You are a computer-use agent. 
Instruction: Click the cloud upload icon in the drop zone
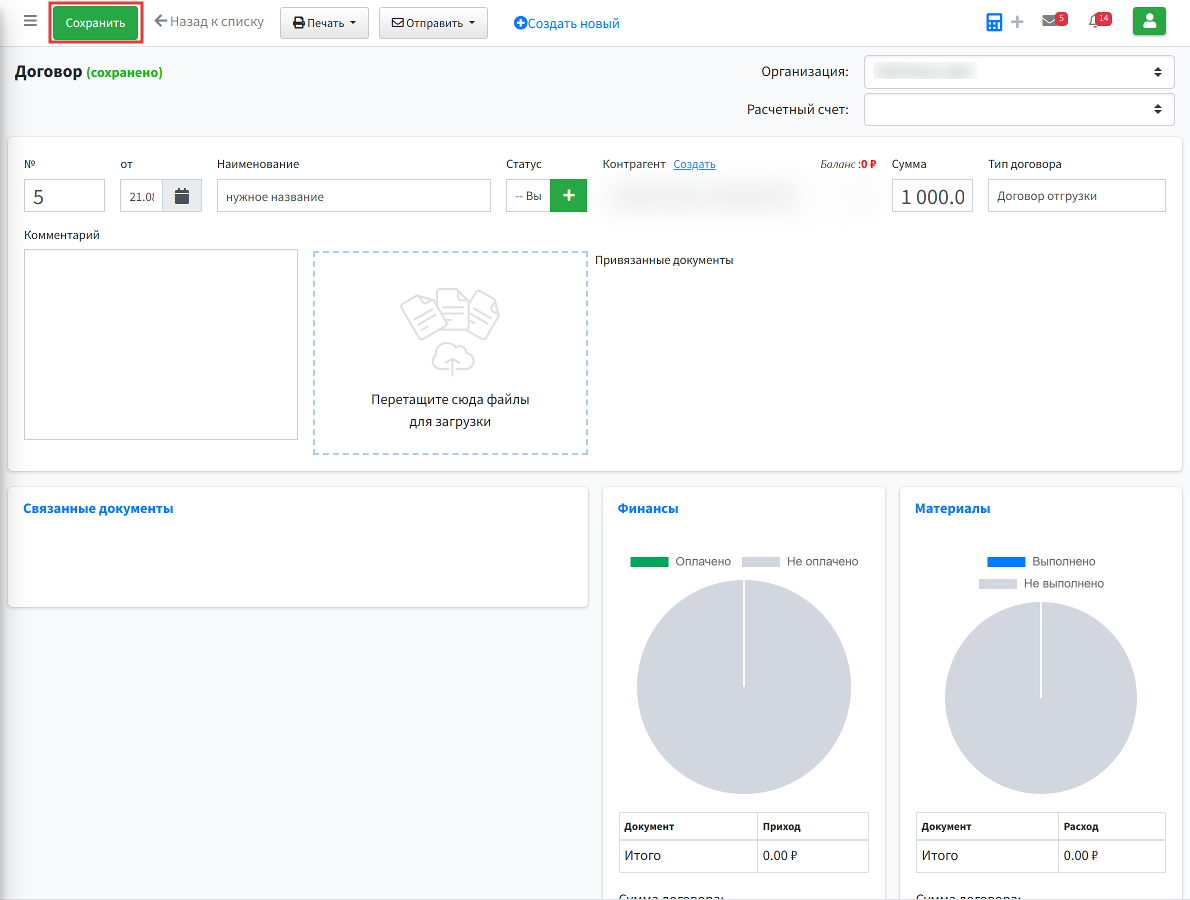click(453, 359)
